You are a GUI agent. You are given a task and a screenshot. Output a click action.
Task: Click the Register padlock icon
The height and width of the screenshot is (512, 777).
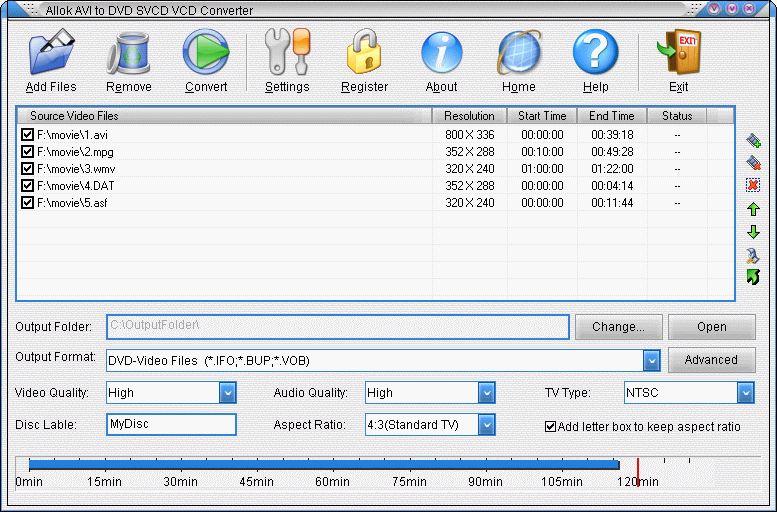(364, 52)
